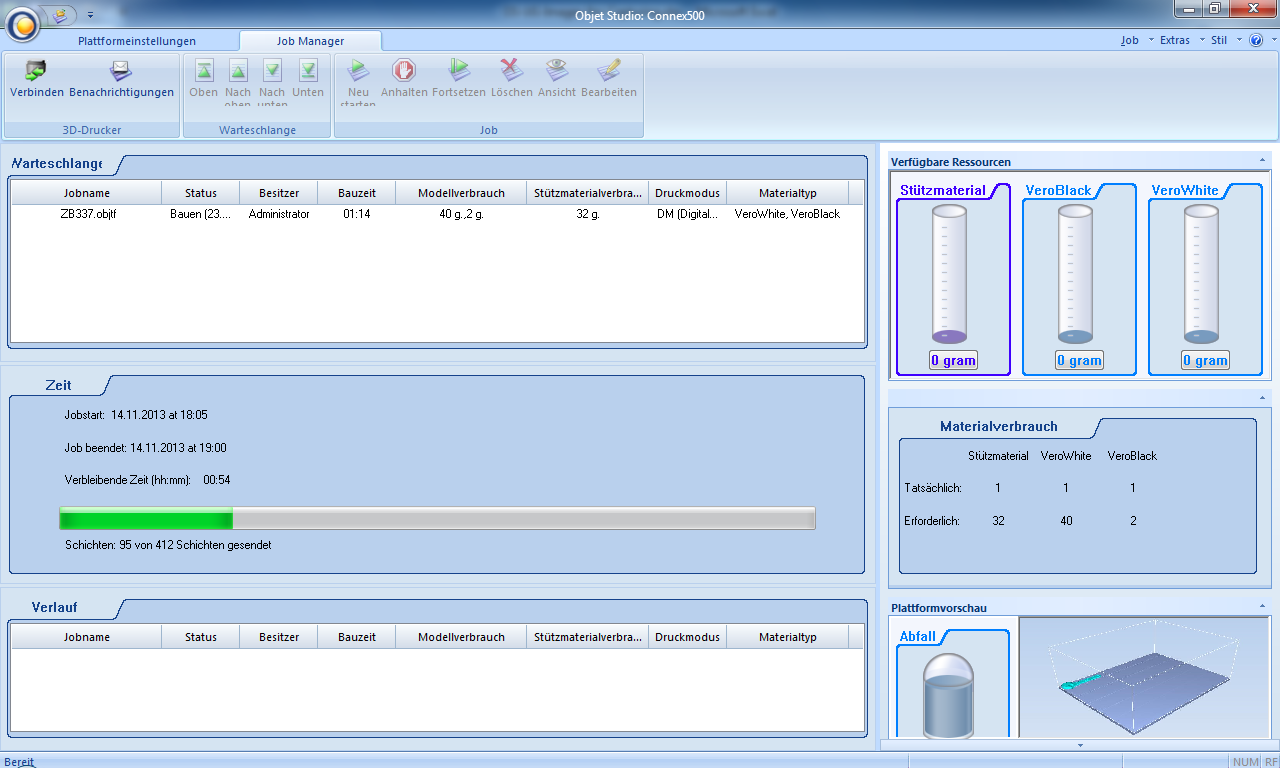
Task: Click the VeroBlack 0 gram value
Action: pos(1079,361)
